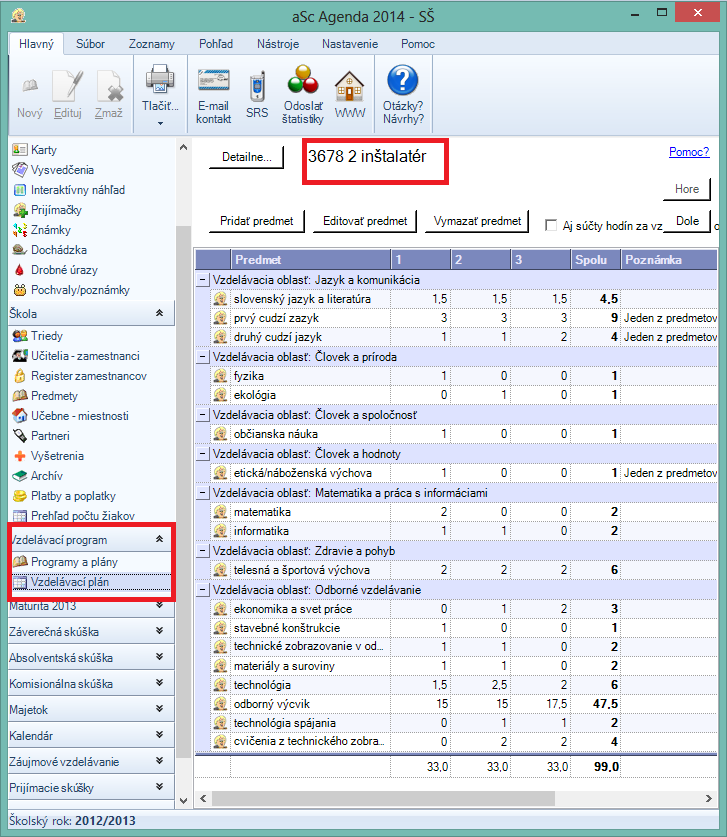Select Vzdelávací plán item
The width and height of the screenshot is (727, 837).
[91, 582]
